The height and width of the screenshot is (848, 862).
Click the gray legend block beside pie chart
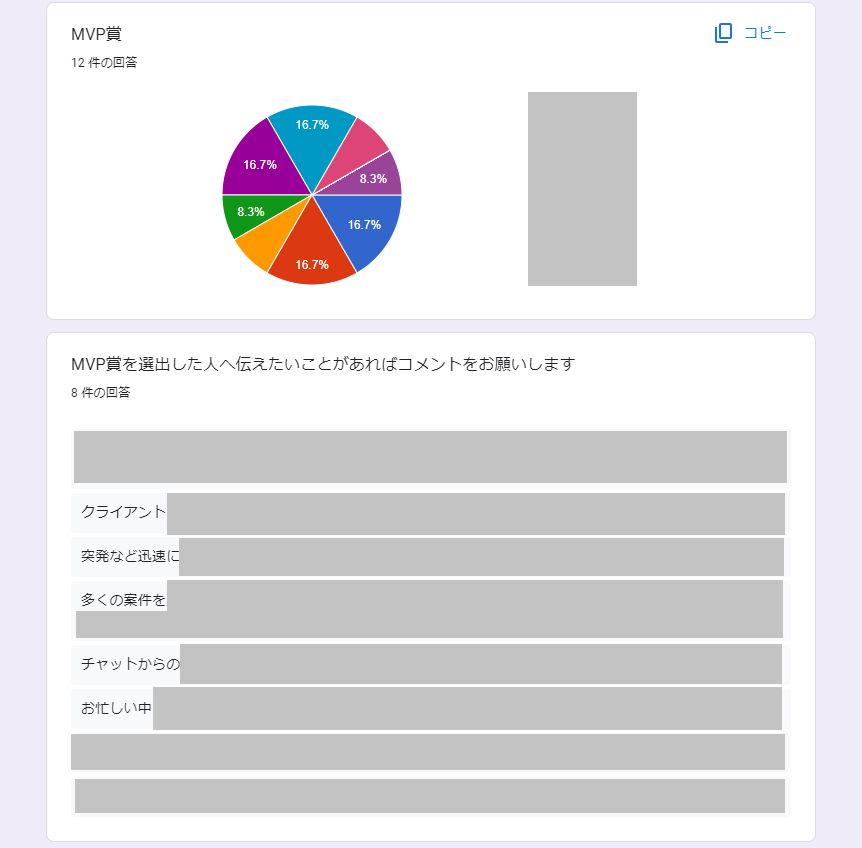[582, 189]
